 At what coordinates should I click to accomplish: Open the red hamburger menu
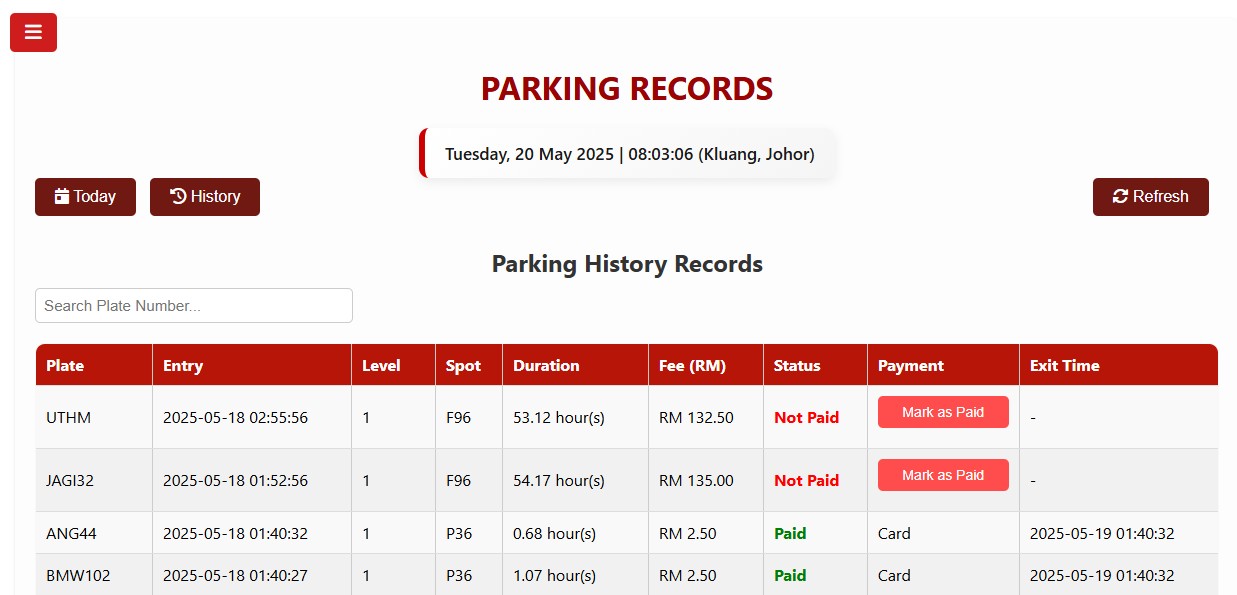[x=33, y=32]
